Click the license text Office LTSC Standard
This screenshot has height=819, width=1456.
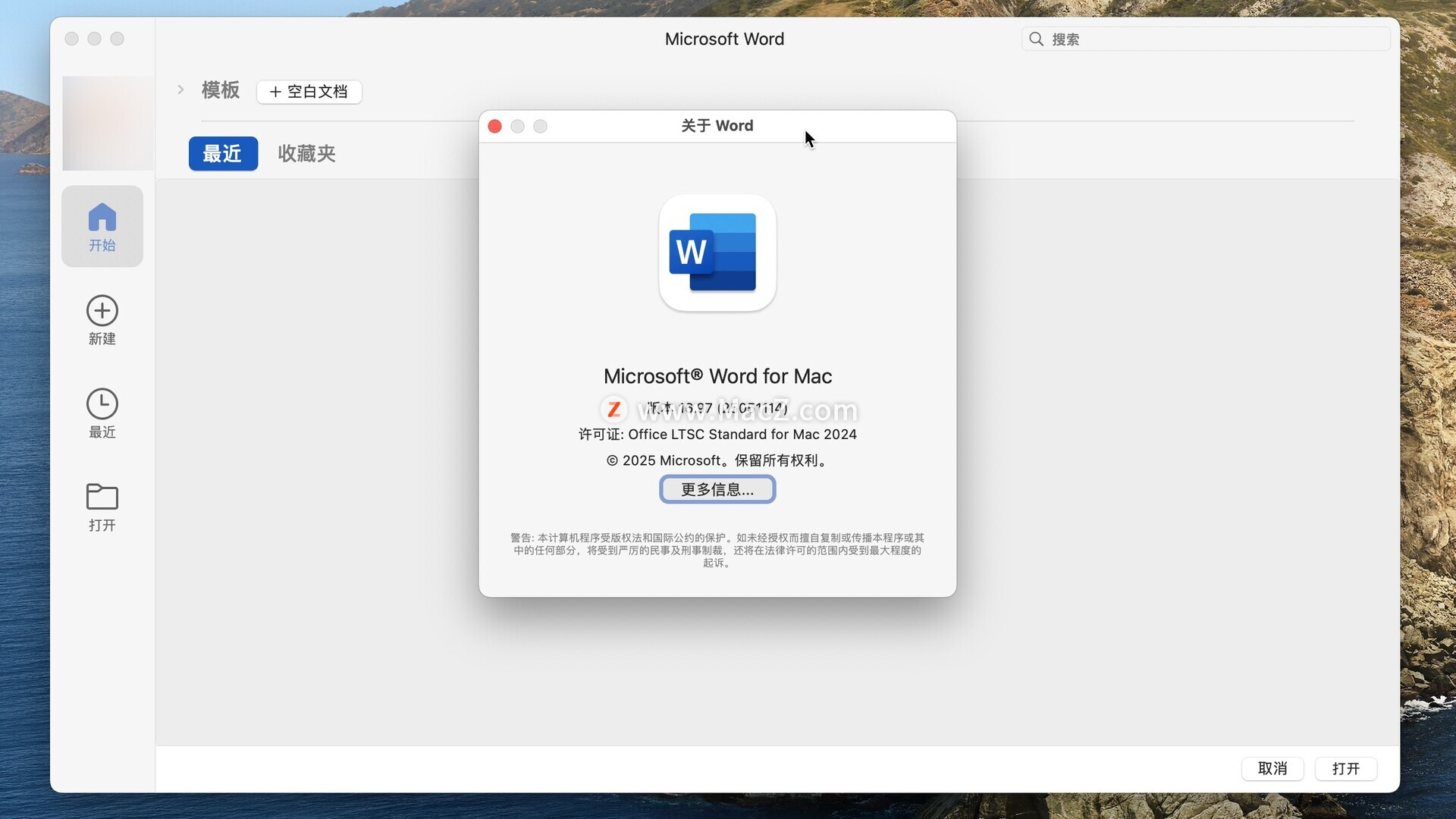(717, 435)
